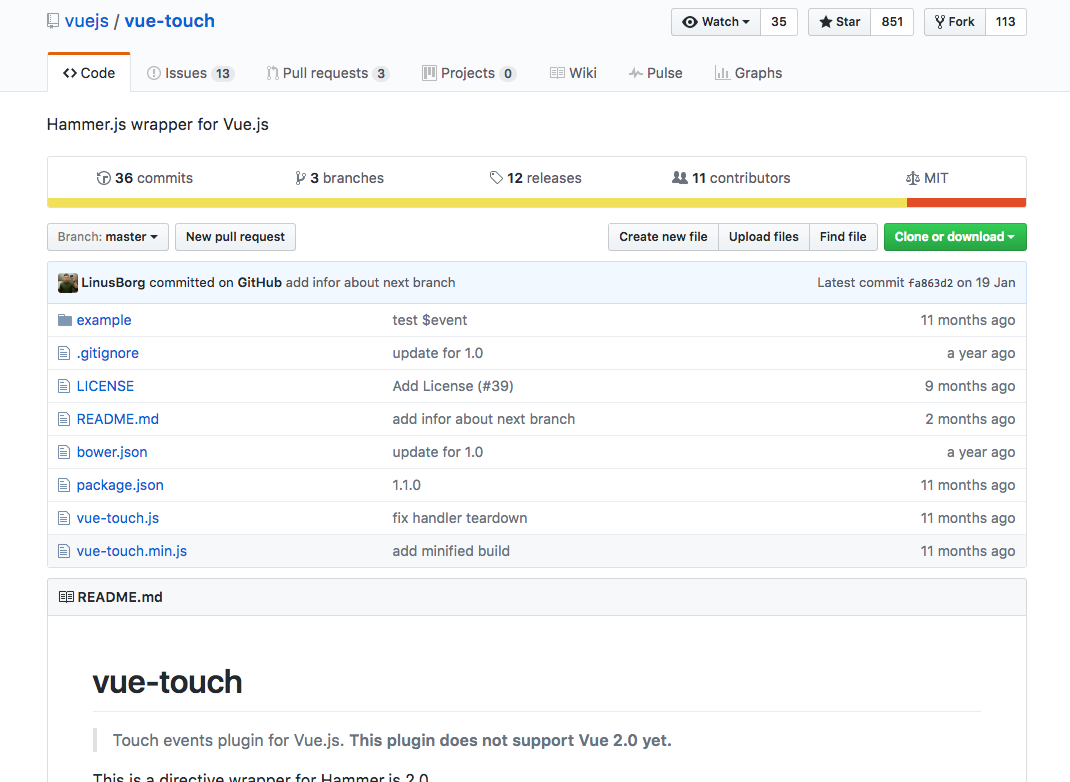Image resolution: width=1070 pixels, height=782 pixels.
Task: Click the branches fork icon
Action: [x=300, y=178]
